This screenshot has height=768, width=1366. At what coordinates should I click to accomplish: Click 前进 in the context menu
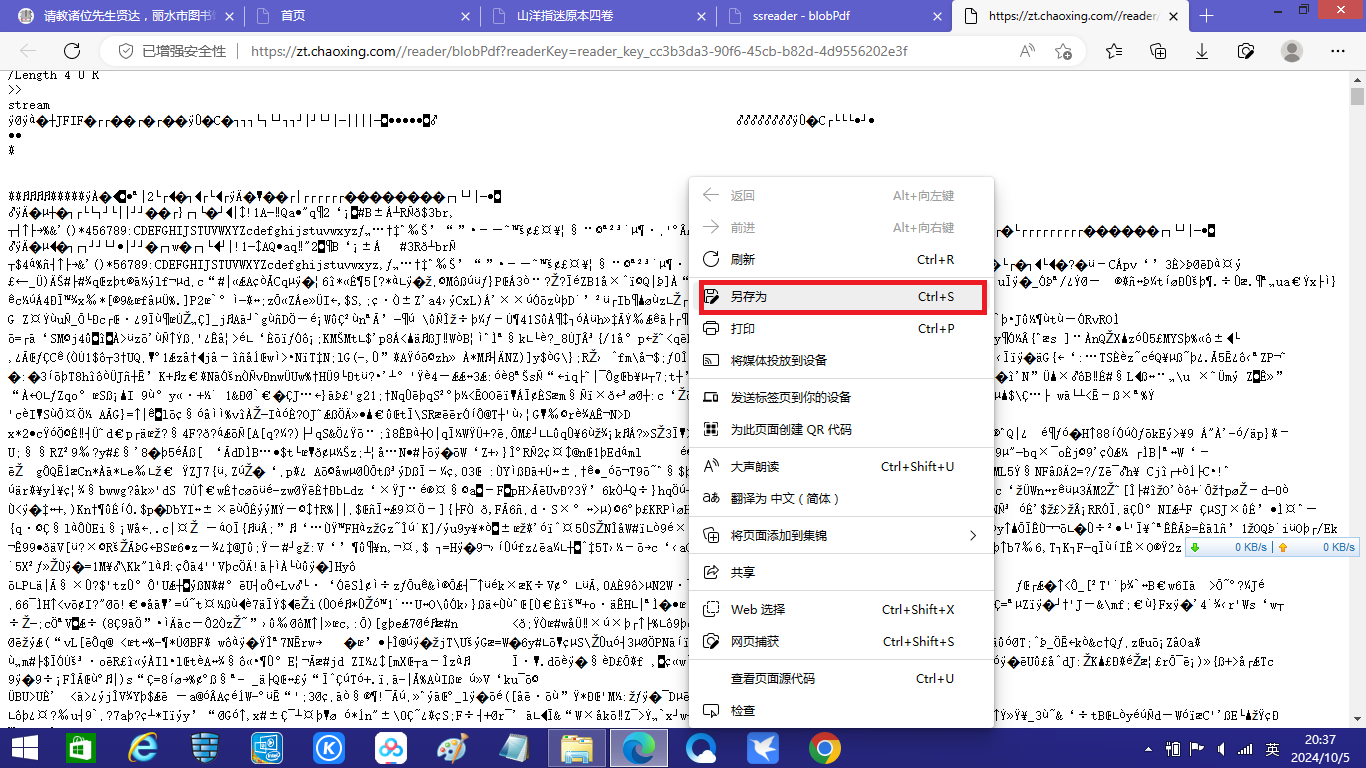(841, 228)
